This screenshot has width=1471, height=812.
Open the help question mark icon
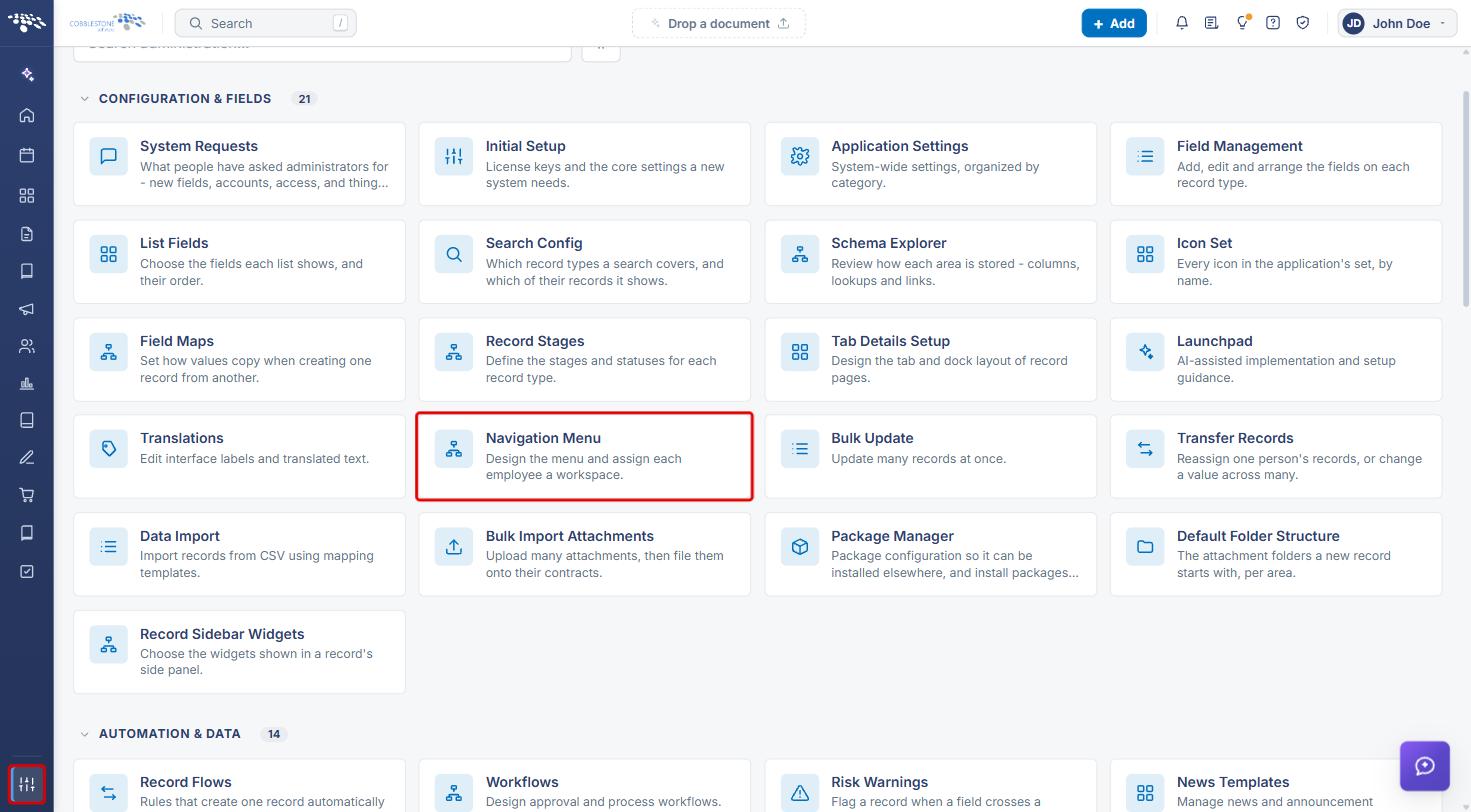coord(1273,23)
